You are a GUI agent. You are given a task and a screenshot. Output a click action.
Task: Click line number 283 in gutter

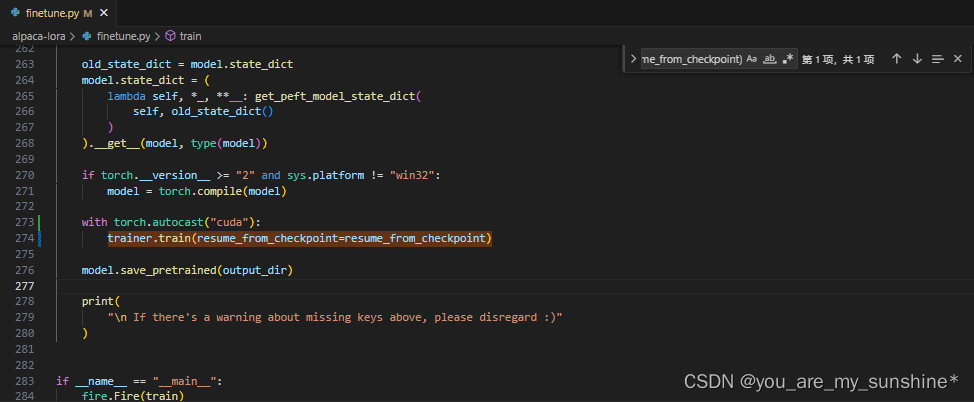[24, 381]
